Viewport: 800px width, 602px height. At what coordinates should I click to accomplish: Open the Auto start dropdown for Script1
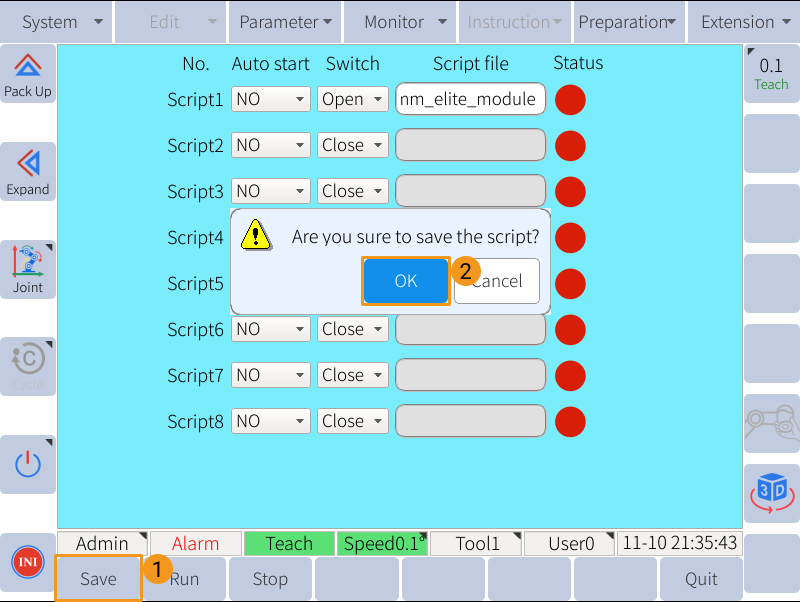click(x=270, y=99)
